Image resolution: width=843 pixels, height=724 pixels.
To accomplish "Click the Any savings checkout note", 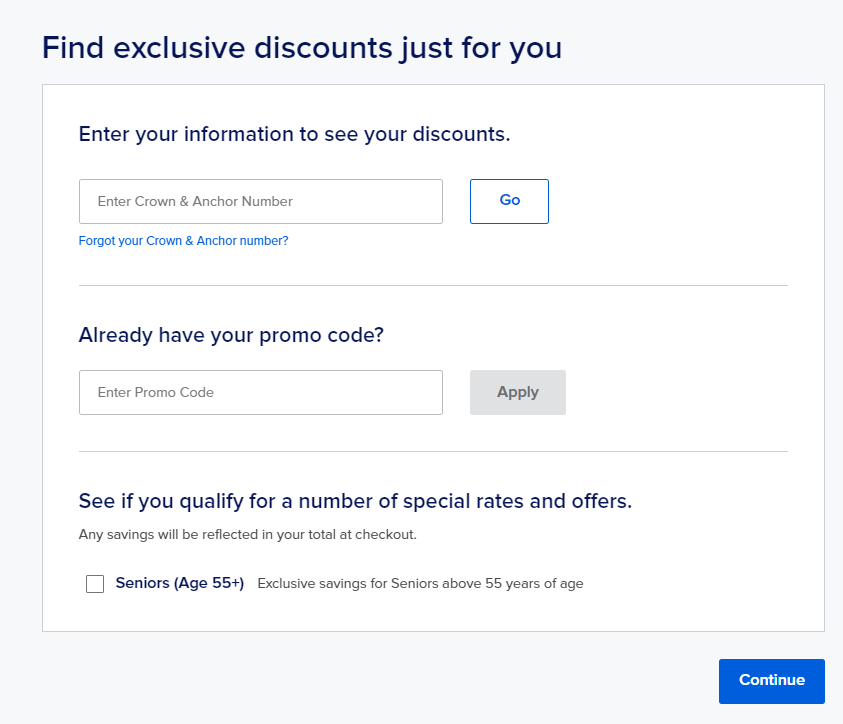I will pos(247,535).
